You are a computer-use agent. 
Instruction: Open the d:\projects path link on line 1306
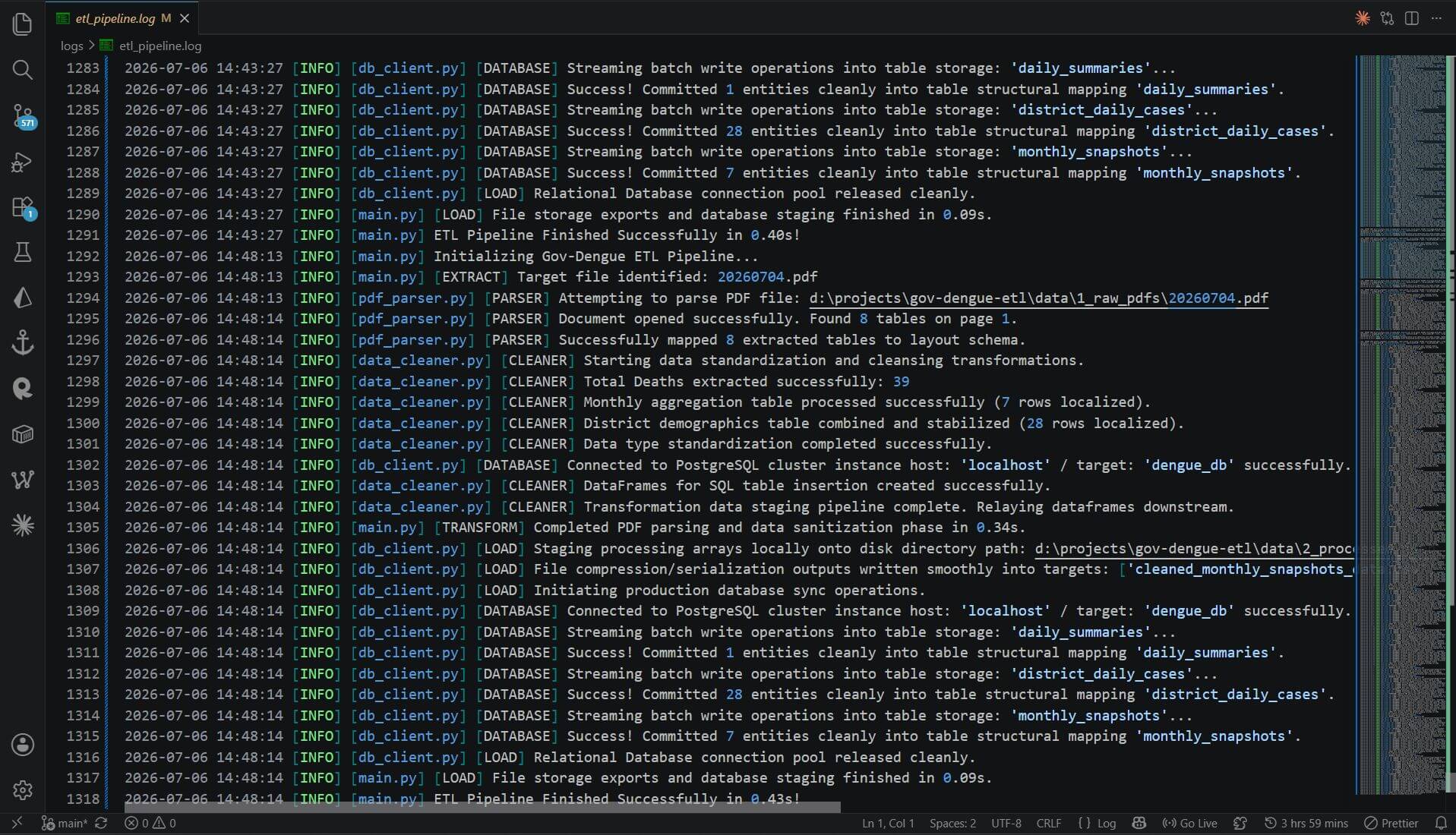point(1194,549)
